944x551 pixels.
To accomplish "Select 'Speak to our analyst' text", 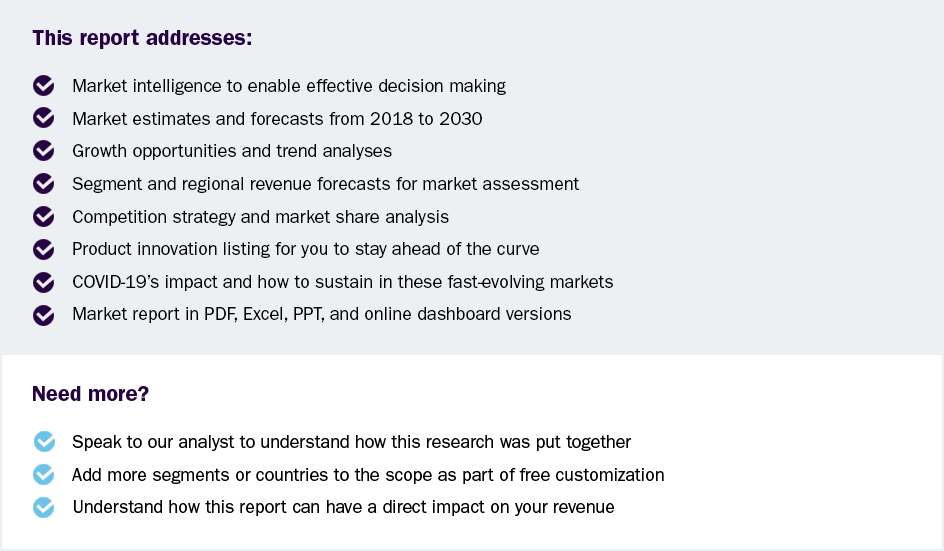I will (351, 442).
